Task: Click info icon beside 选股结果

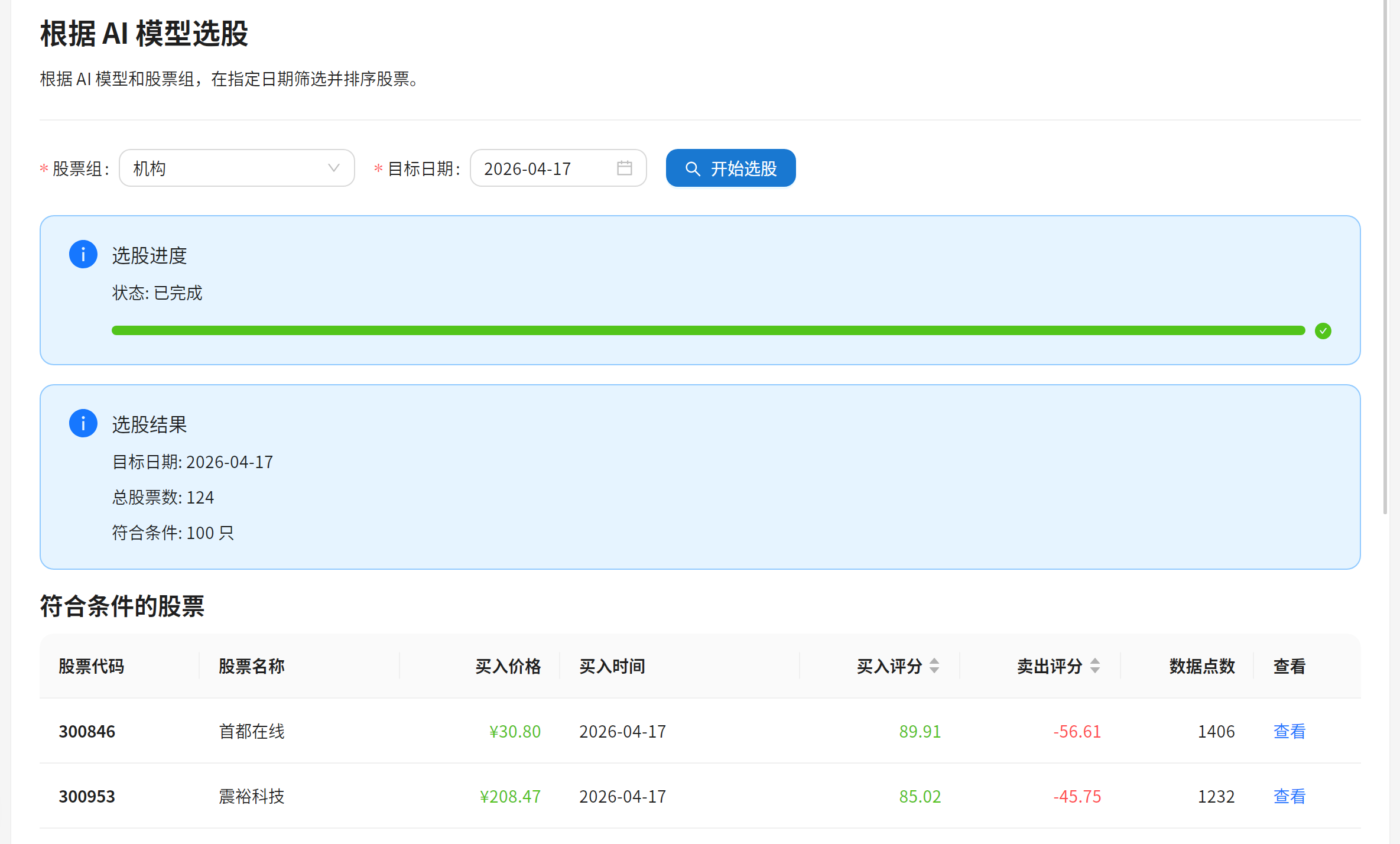Action: (83, 424)
